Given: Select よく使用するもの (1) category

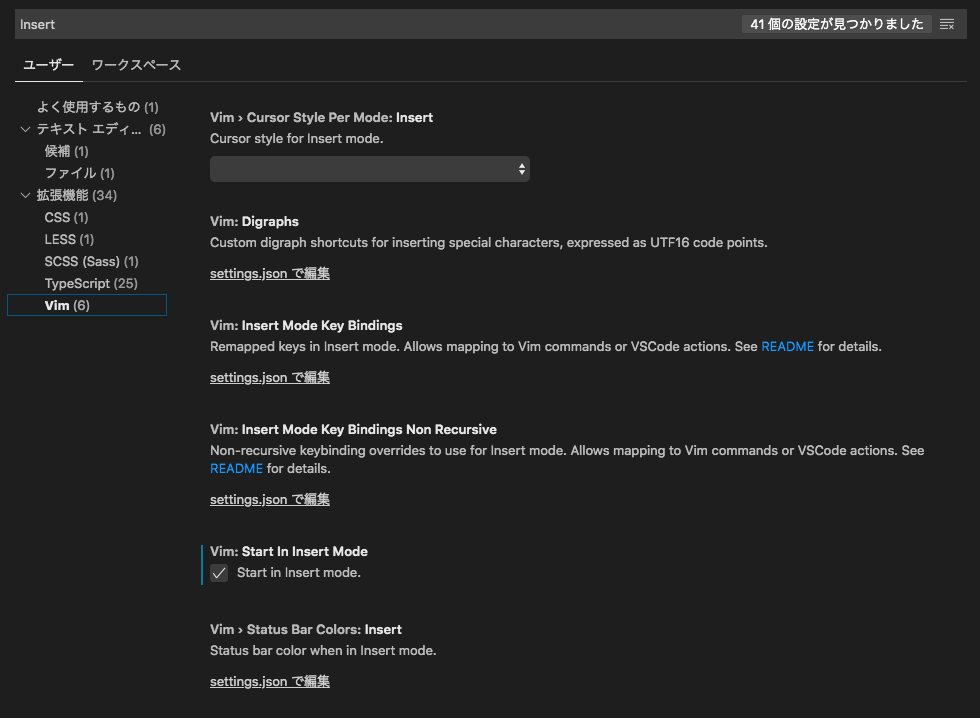Looking at the screenshot, I should pyautogui.click(x=98, y=107).
